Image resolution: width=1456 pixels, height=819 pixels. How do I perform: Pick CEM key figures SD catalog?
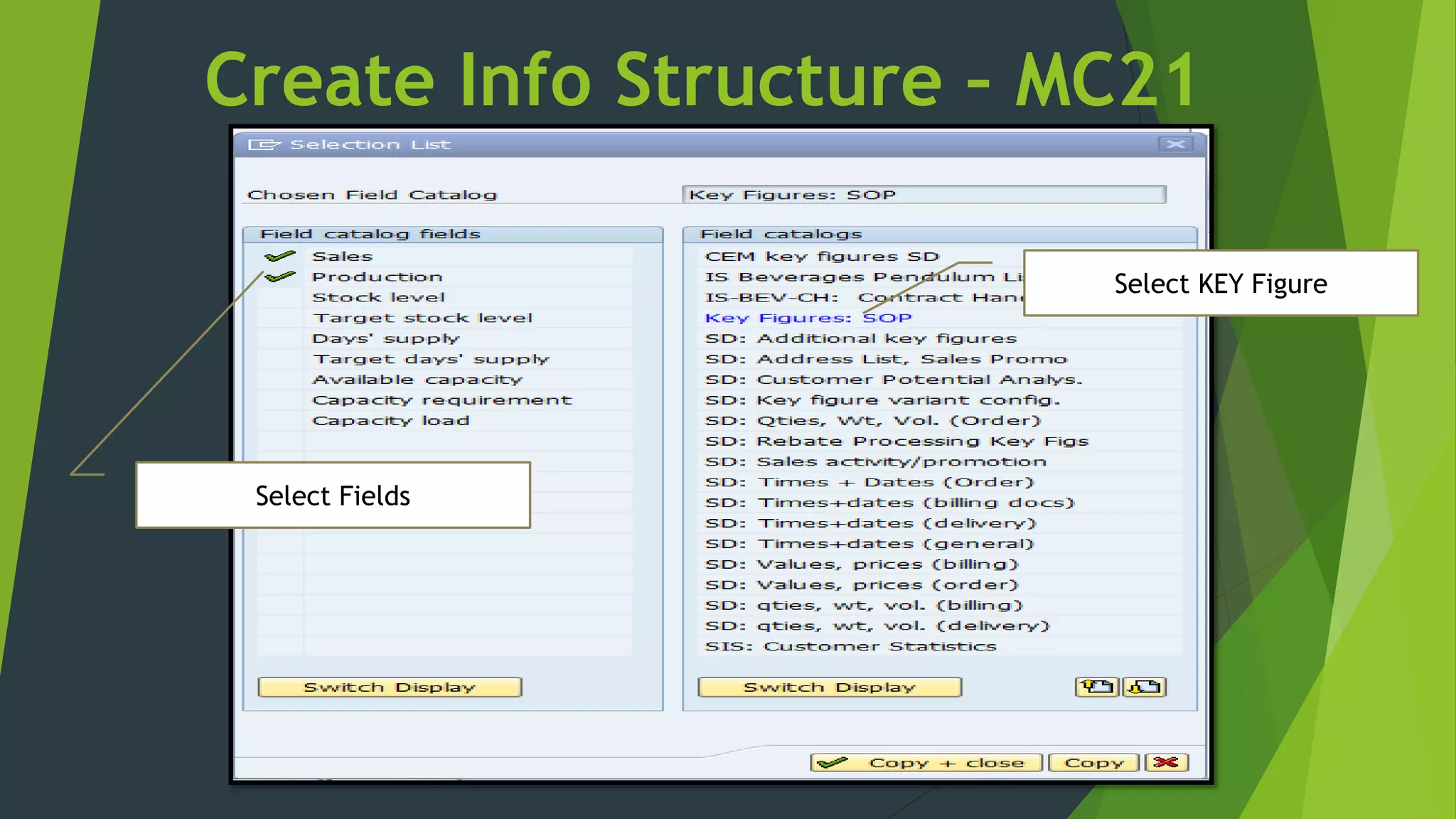[x=822, y=257]
